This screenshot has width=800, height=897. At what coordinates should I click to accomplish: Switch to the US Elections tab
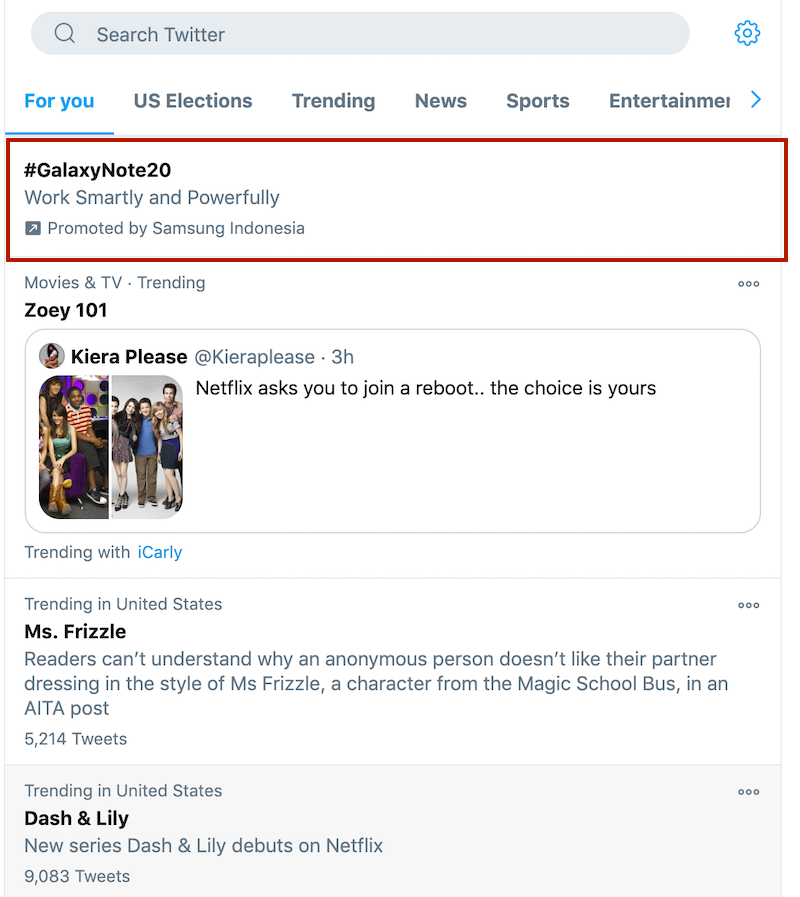(193, 101)
